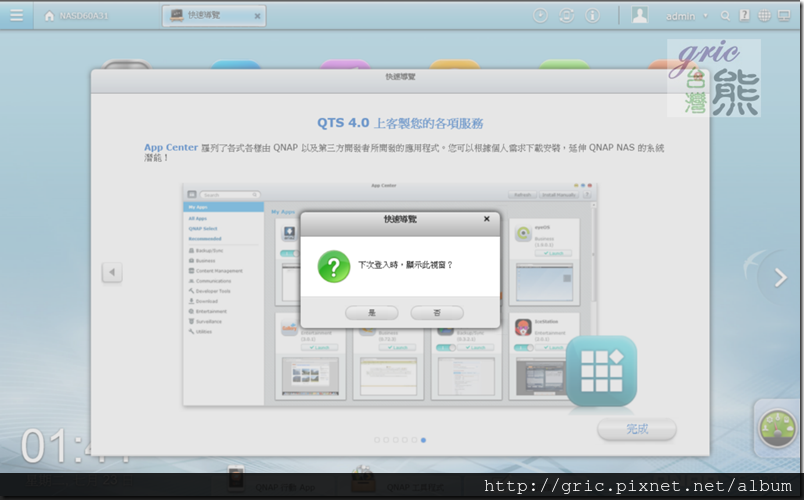The height and width of the screenshot is (500, 804).
Task: Click 是 in the dialog
Action: 372,312
